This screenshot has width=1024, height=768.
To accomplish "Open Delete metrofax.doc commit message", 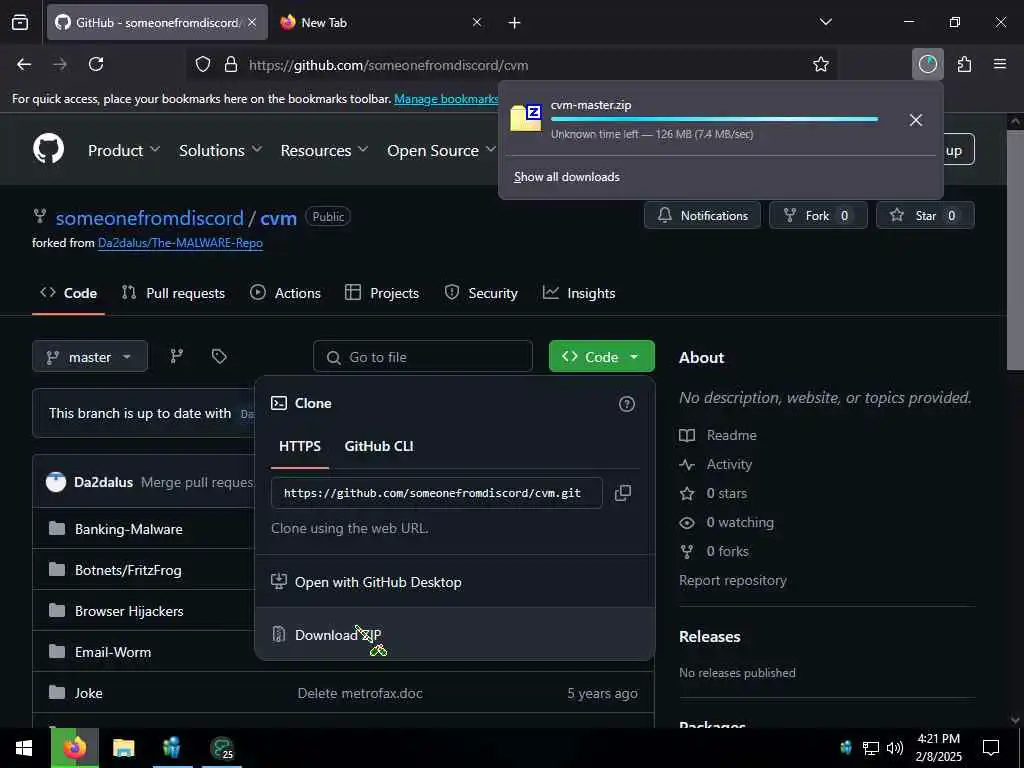I will (360, 694).
